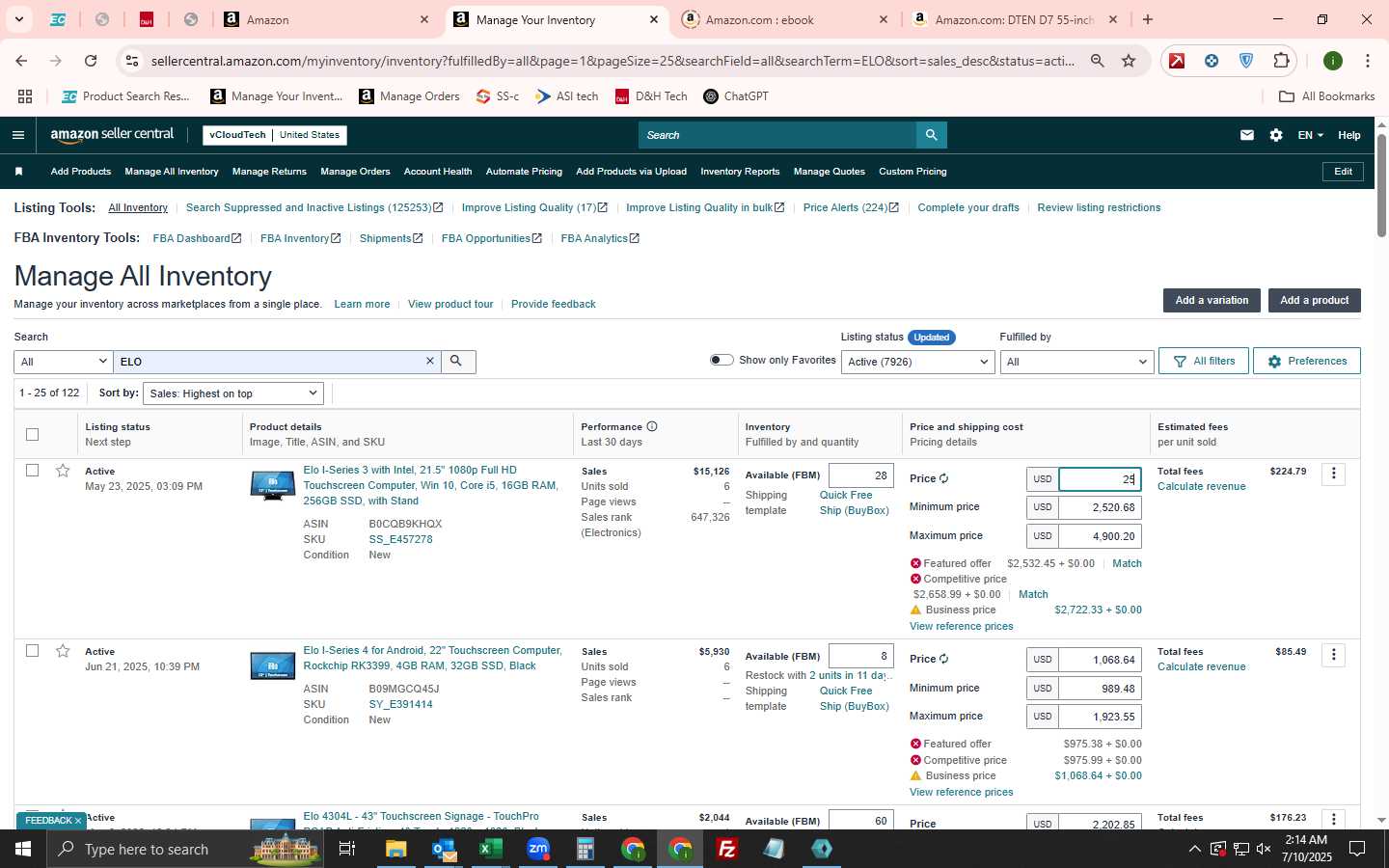Open the EN language dropdown
The image size is (1389, 868).
[1310, 135]
